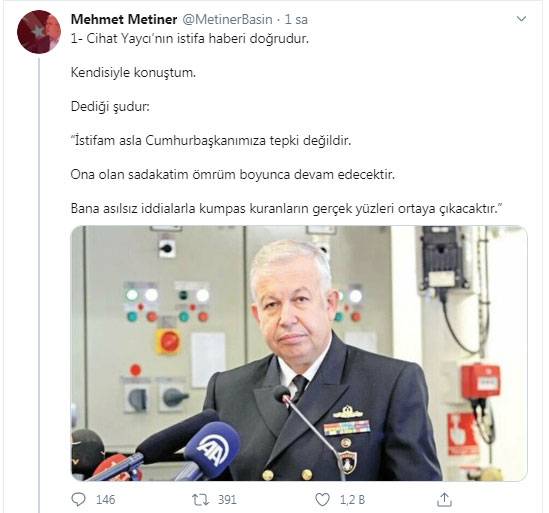Click the text 'Dediği şudur:'
This screenshot has height=513, width=549.
click(x=110, y=107)
